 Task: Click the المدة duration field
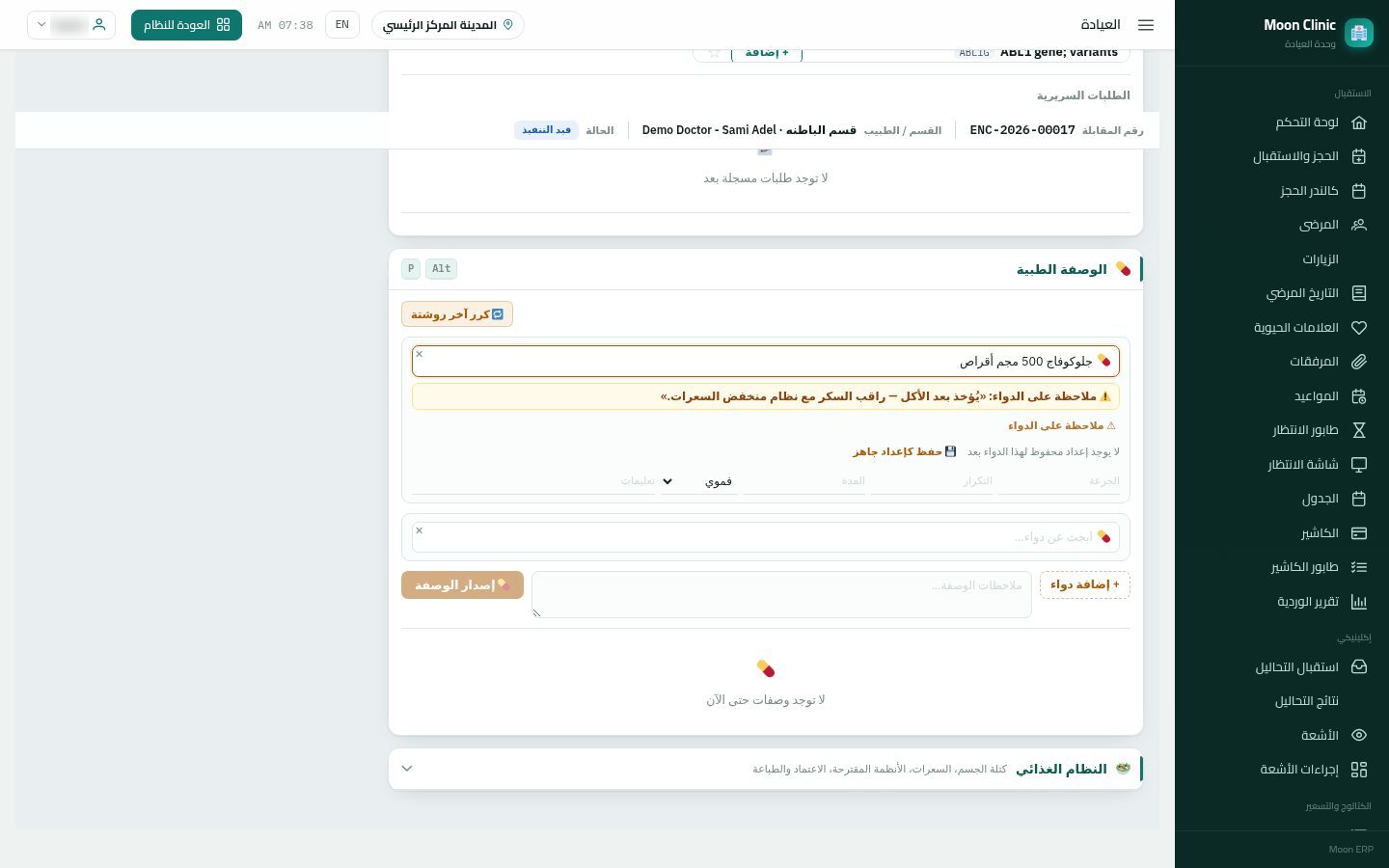click(804, 480)
